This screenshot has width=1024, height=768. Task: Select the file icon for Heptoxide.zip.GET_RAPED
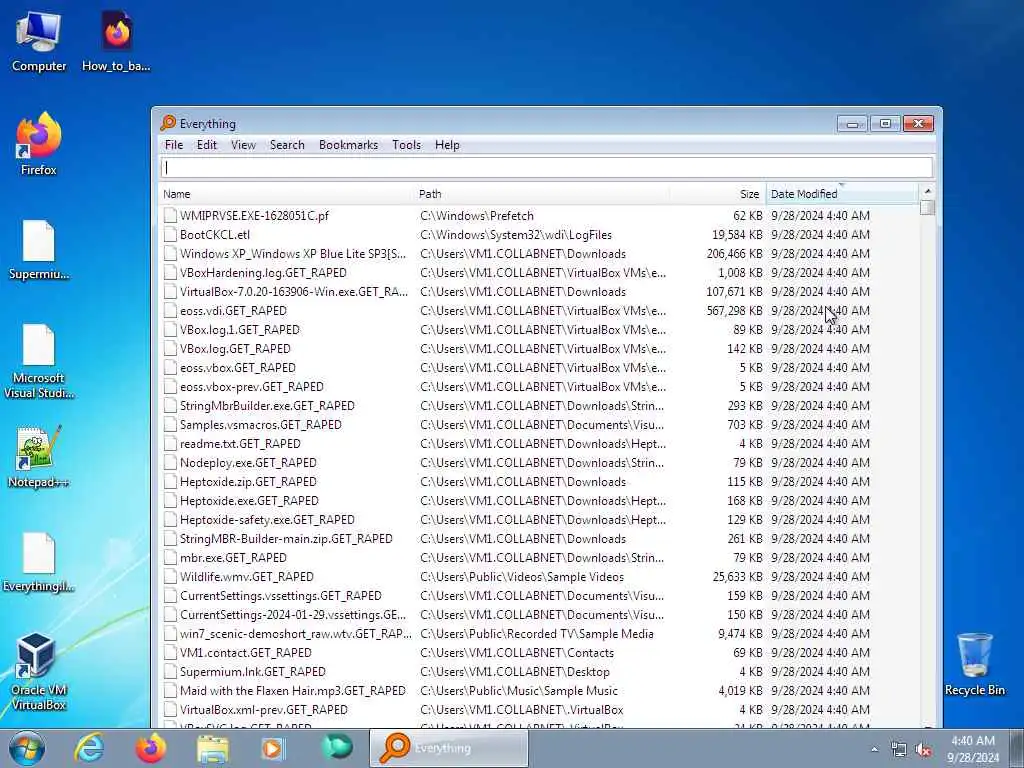click(170, 482)
